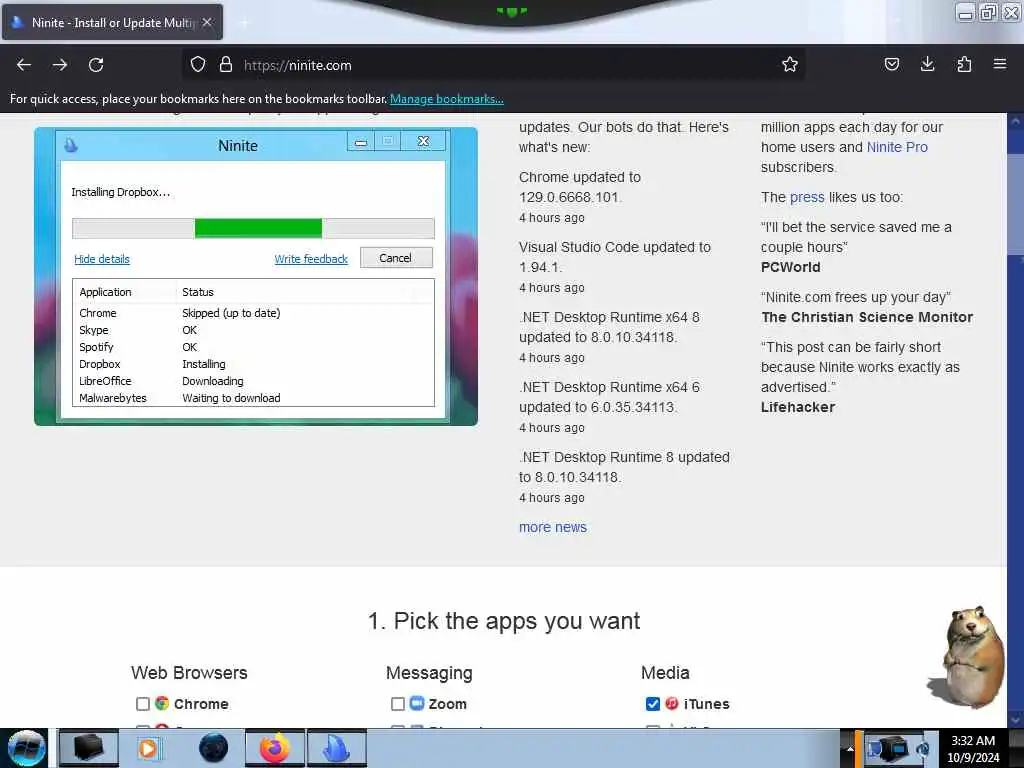Launch the media player taskbar icon
The height and width of the screenshot is (768, 1024).
pos(148,748)
